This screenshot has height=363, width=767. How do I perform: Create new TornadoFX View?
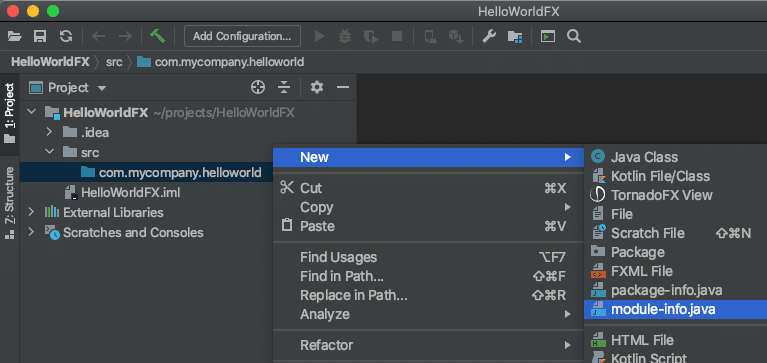coord(676,195)
